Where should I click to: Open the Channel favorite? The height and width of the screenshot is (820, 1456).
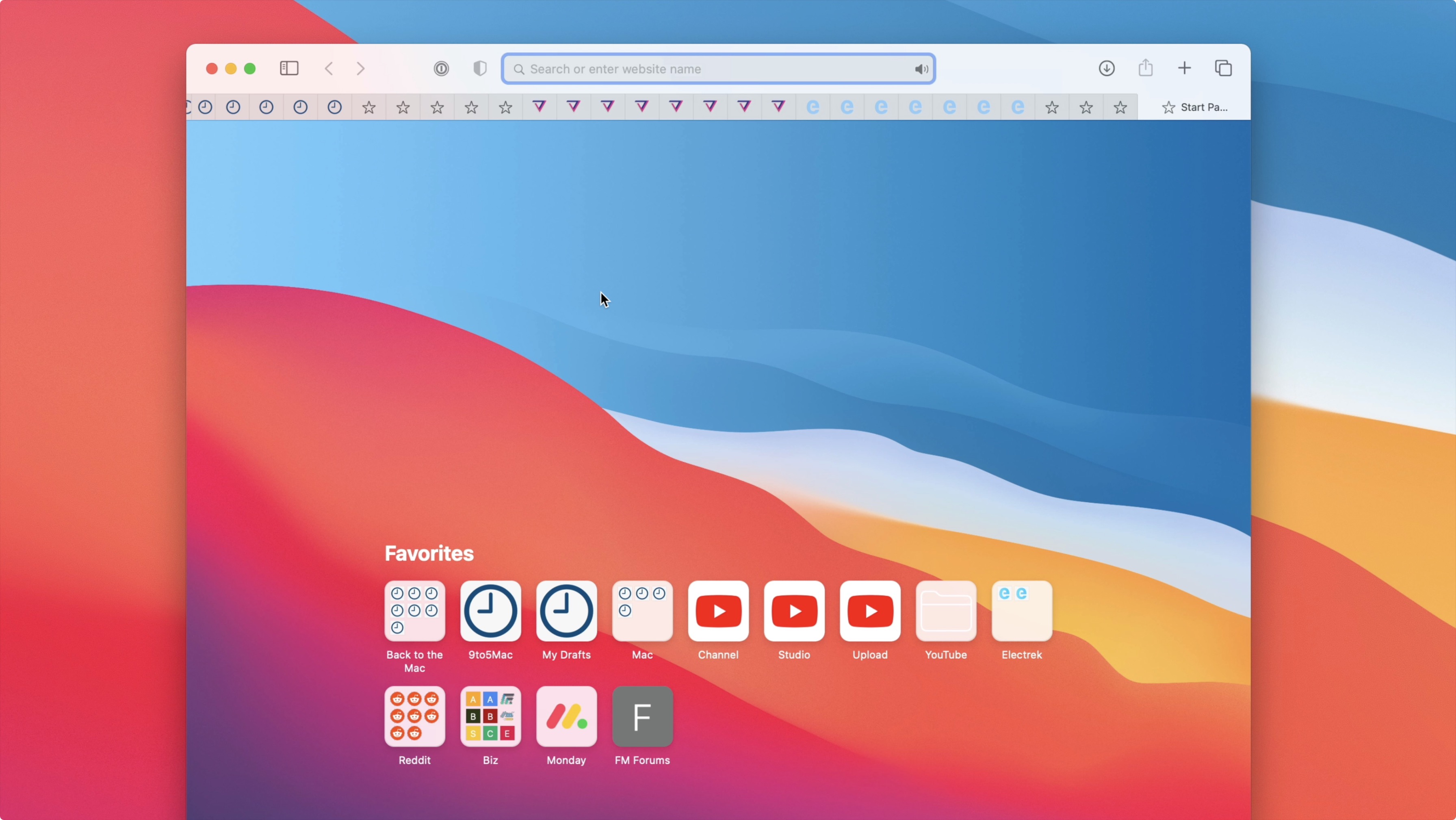click(718, 611)
